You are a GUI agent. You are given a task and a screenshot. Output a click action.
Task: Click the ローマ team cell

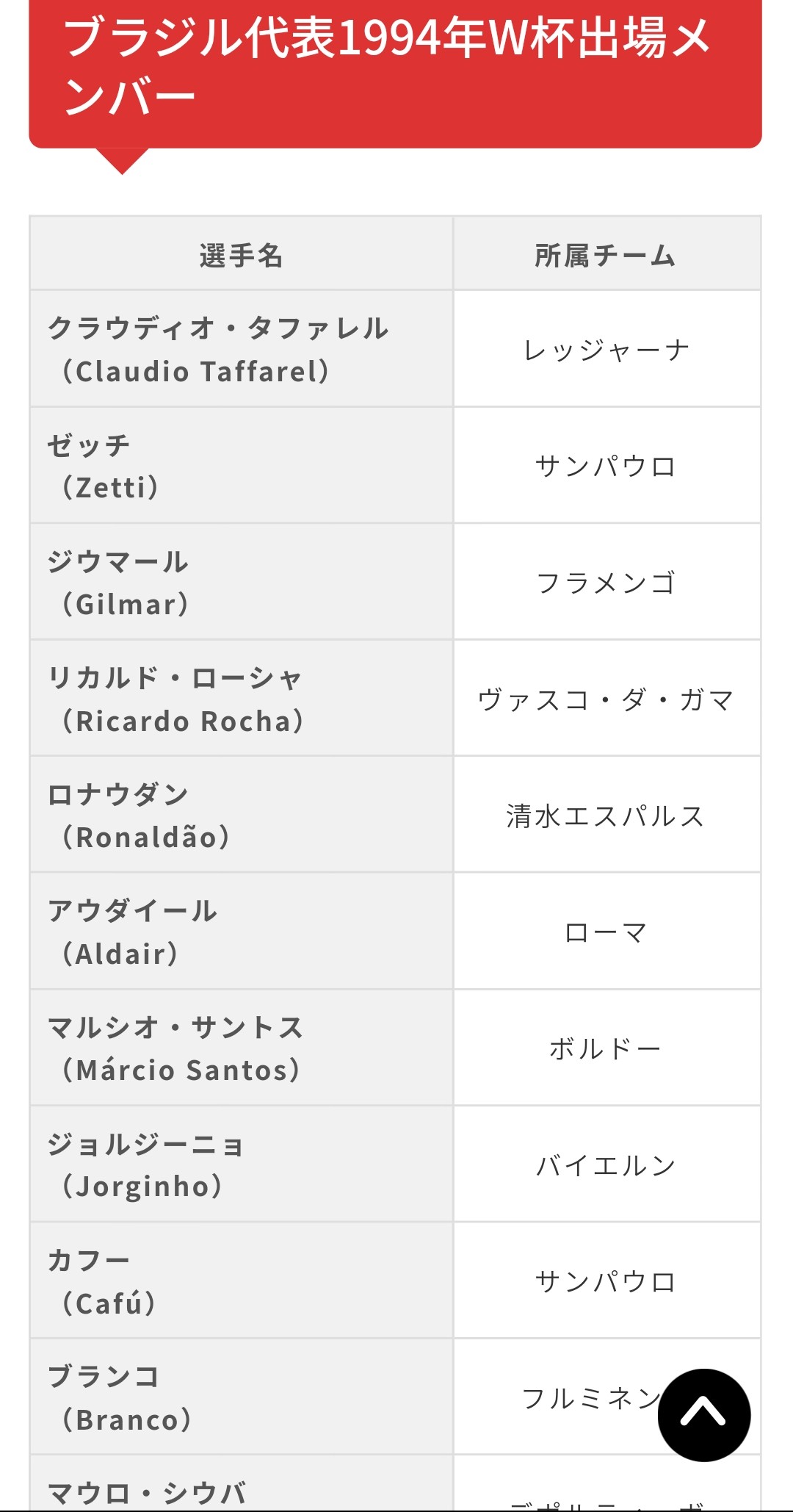tap(606, 932)
